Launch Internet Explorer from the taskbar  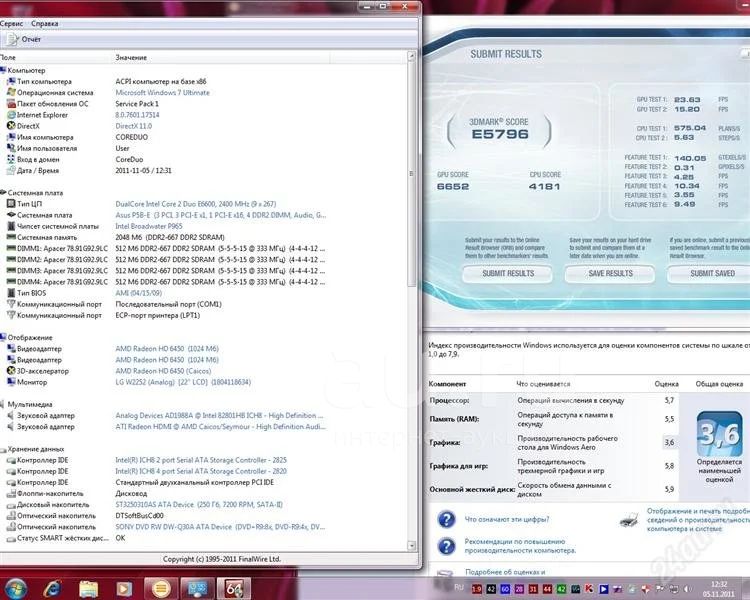click(52, 589)
